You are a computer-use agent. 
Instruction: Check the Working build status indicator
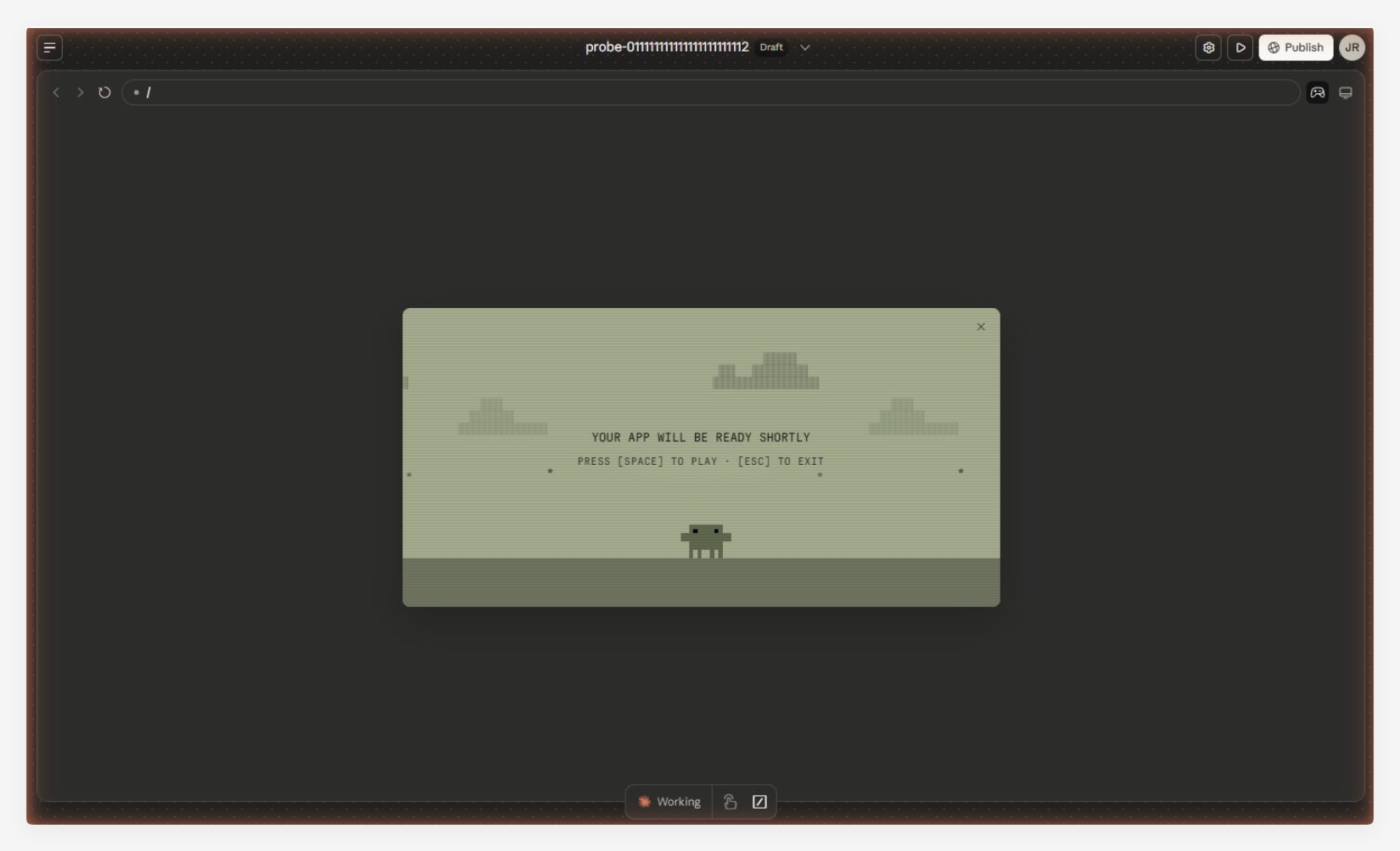click(x=669, y=801)
